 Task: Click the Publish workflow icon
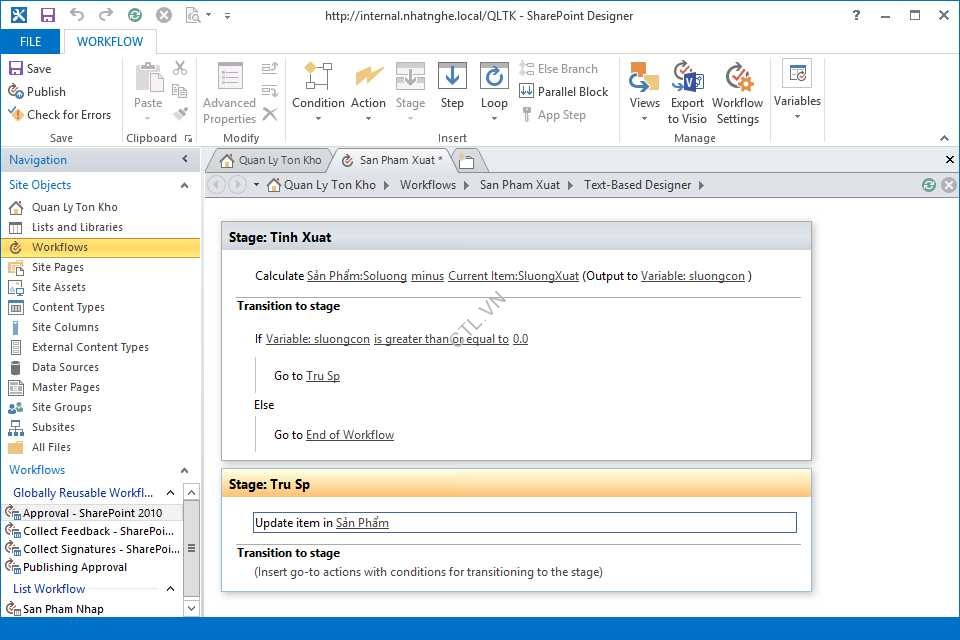pos(16,91)
